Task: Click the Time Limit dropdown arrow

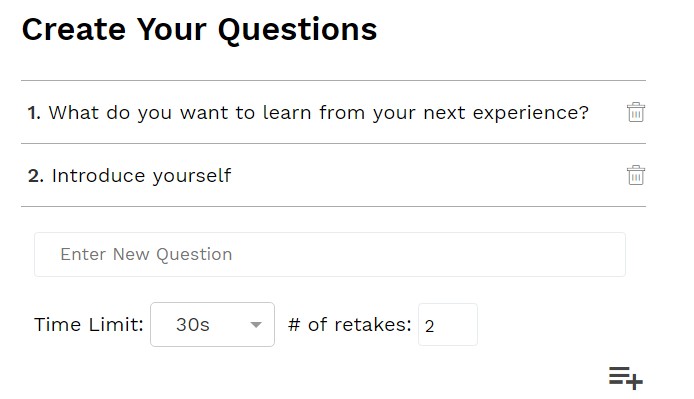Action: point(256,325)
